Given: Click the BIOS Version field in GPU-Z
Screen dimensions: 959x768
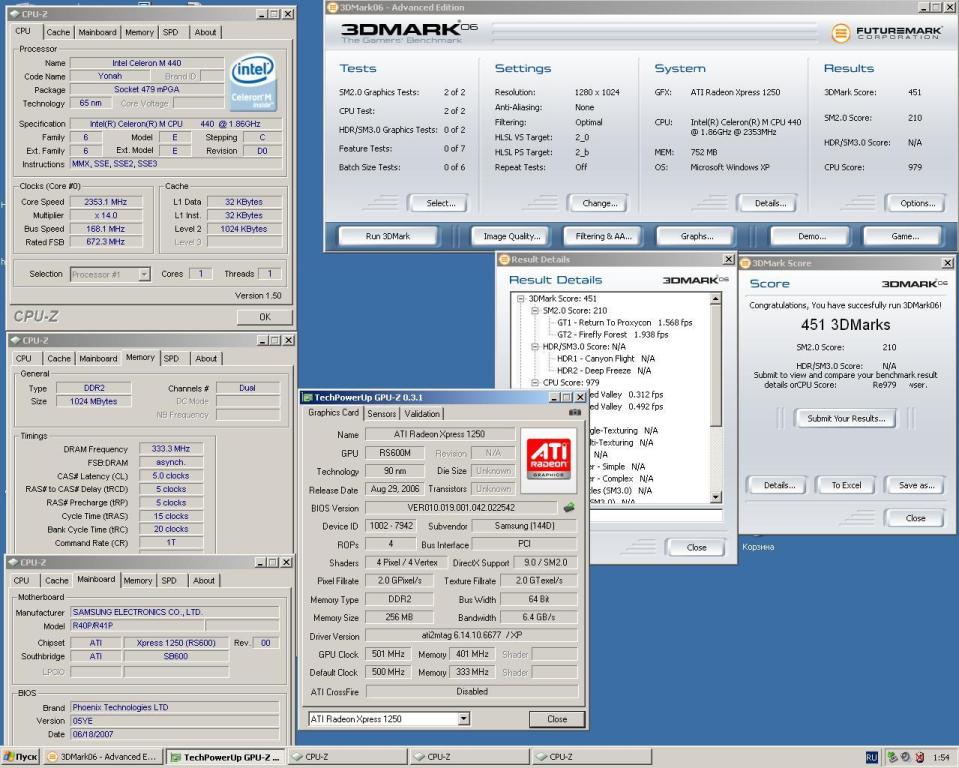Looking at the screenshot, I should pyautogui.click(x=461, y=508).
